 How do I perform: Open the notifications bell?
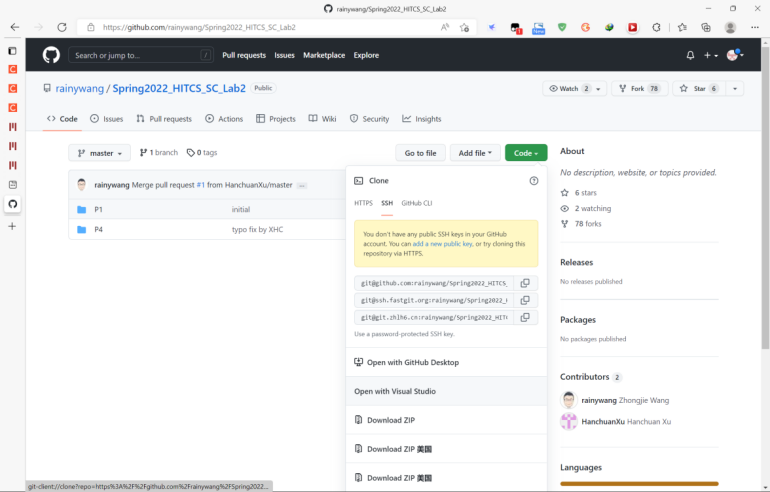690,55
